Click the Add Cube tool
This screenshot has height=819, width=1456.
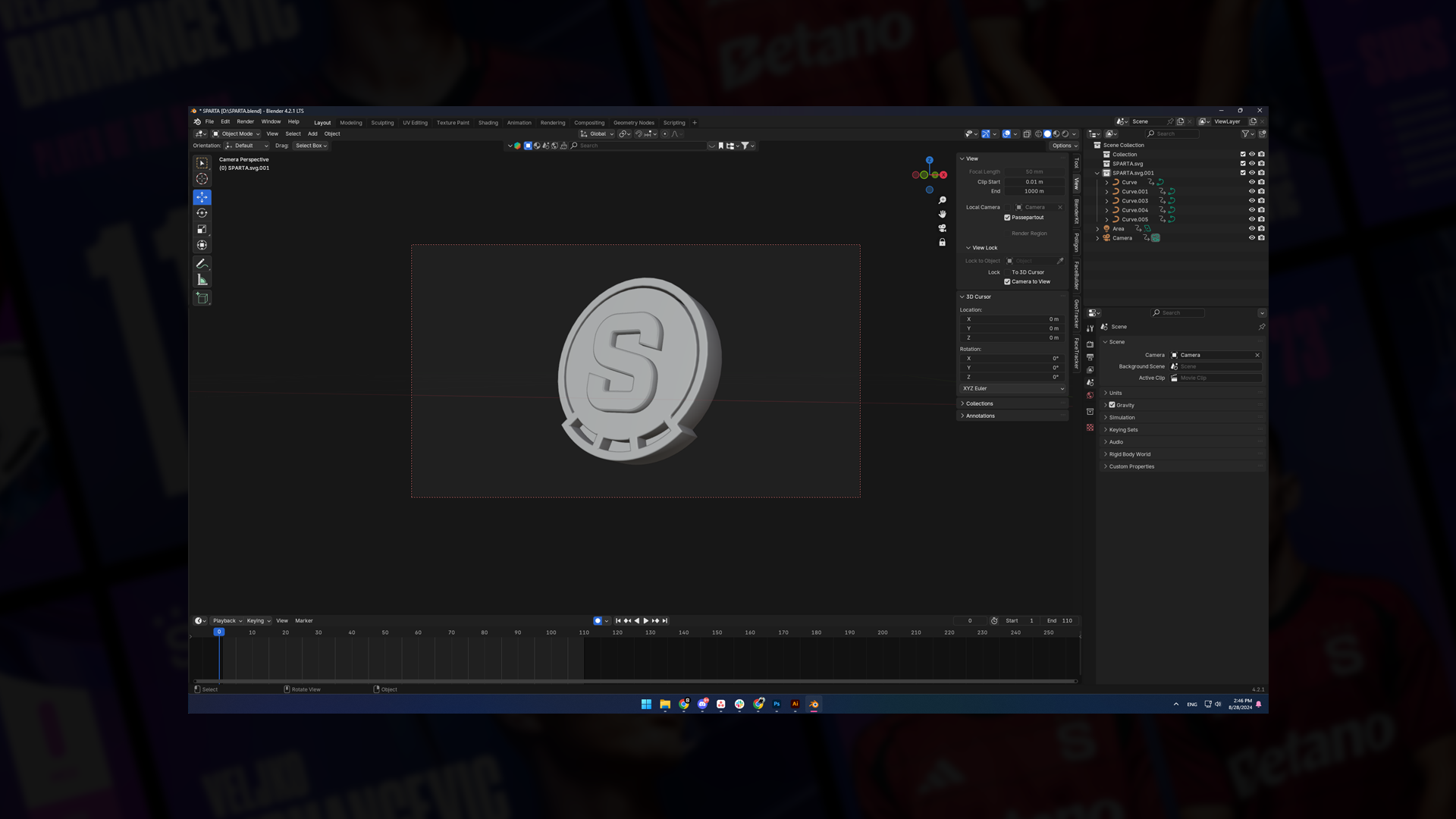(x=202, y=298)
